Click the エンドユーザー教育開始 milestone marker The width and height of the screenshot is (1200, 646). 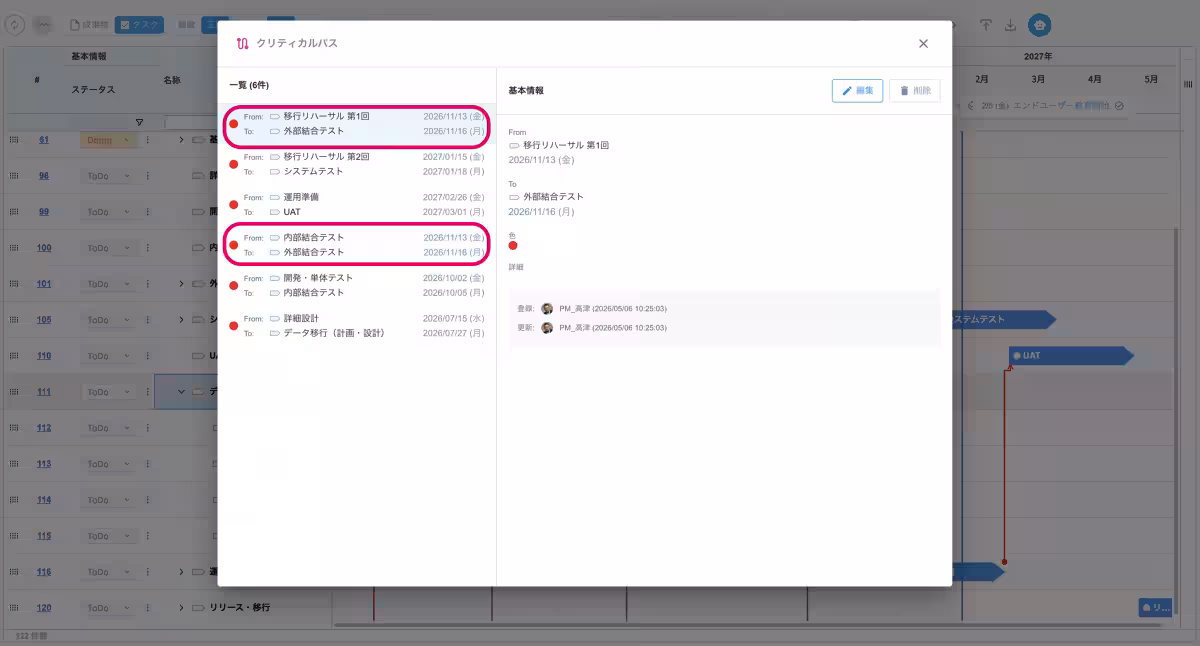coord(1119,105)
